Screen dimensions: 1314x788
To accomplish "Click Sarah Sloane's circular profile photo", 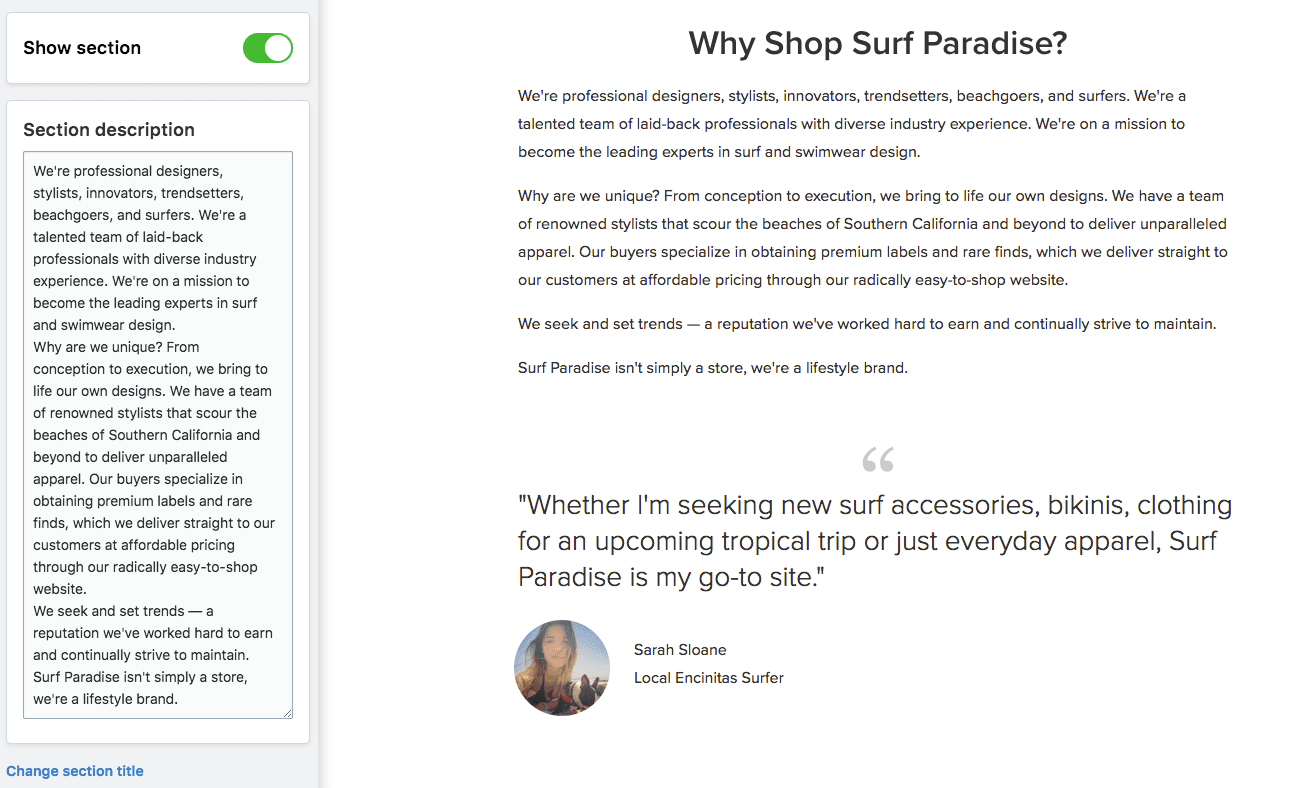I will tap(562, 668).
